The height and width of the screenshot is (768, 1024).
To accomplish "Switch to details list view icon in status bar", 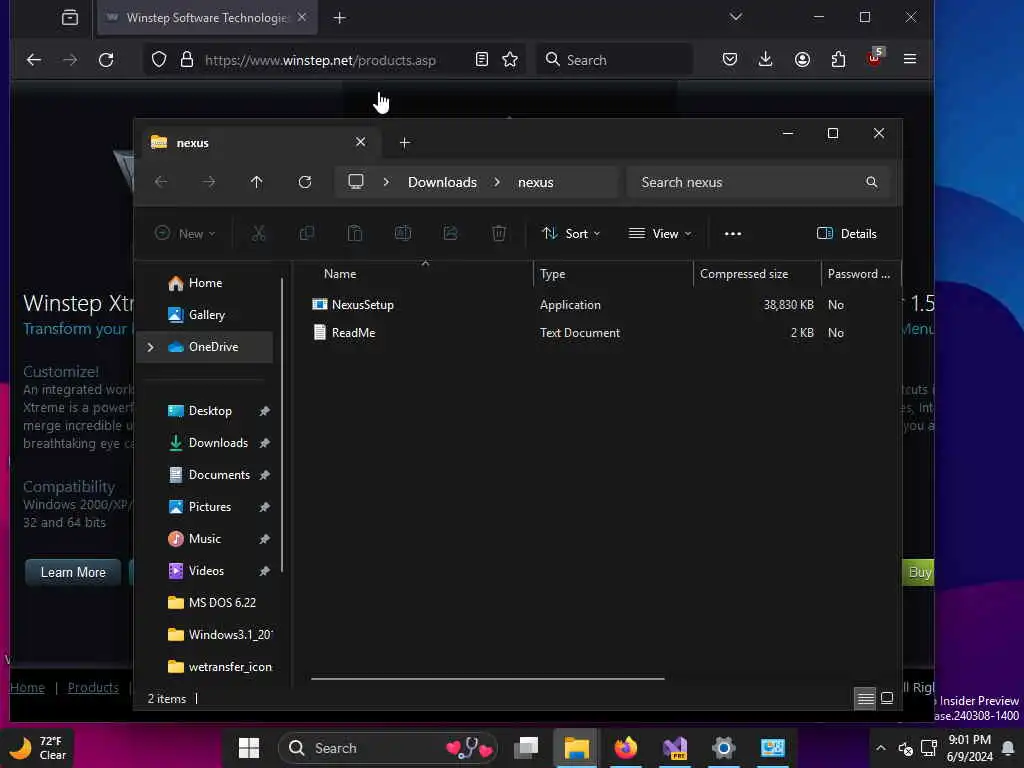I will click(x=865, y=699).
